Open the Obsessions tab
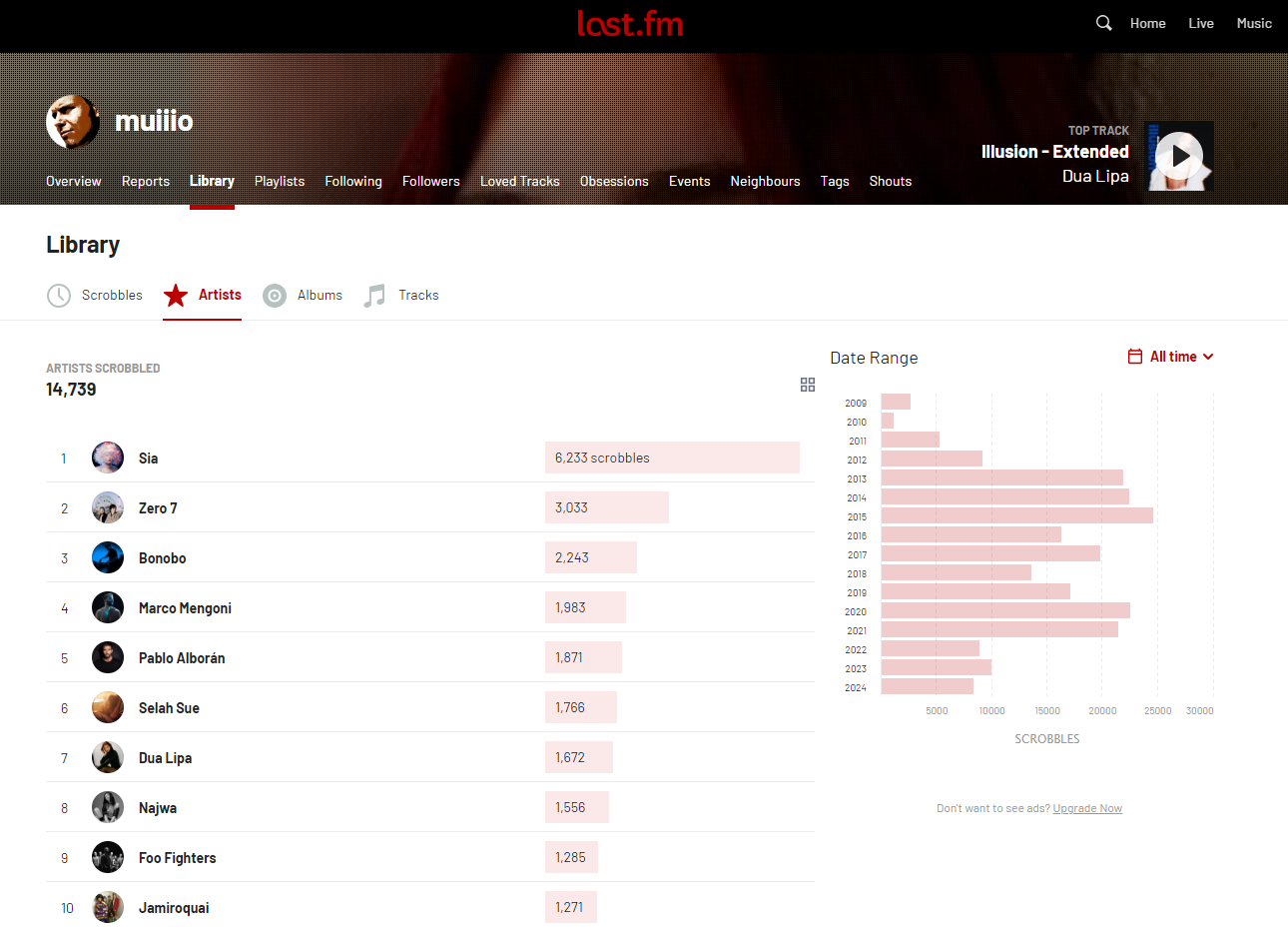 (614, 181)
